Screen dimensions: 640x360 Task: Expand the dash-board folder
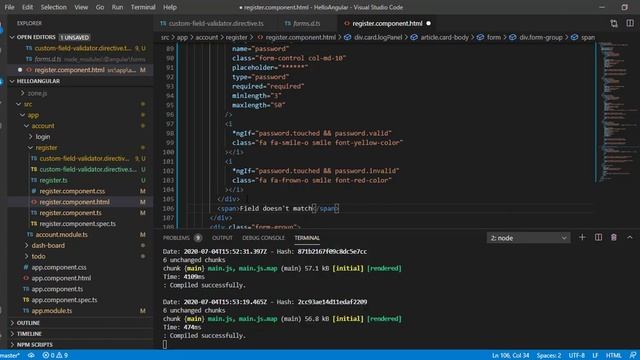[48, 245]
